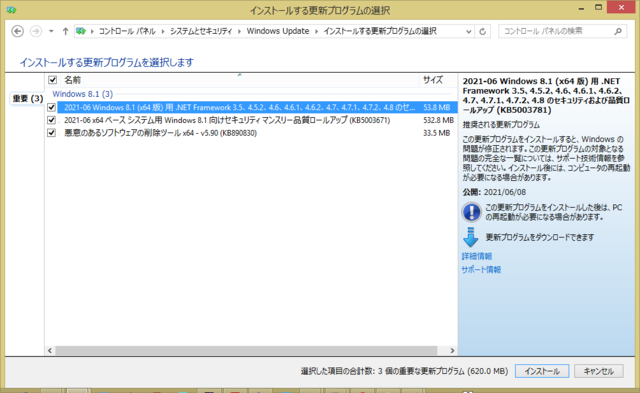This screenshot has height=393, width=640.
Task: Click the horizontal scrollbar thumb
Action: [246, 350]
